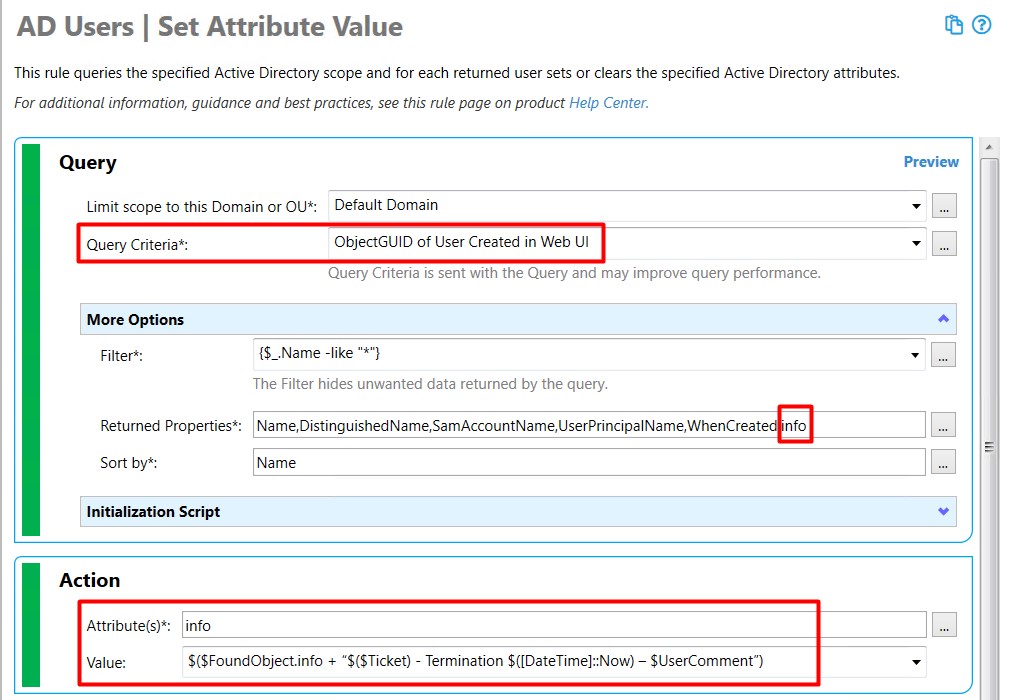The width and height of the screenshot is (1009, 700).
Task: Click the Sort by input field
Action: (x=589, y=462)
